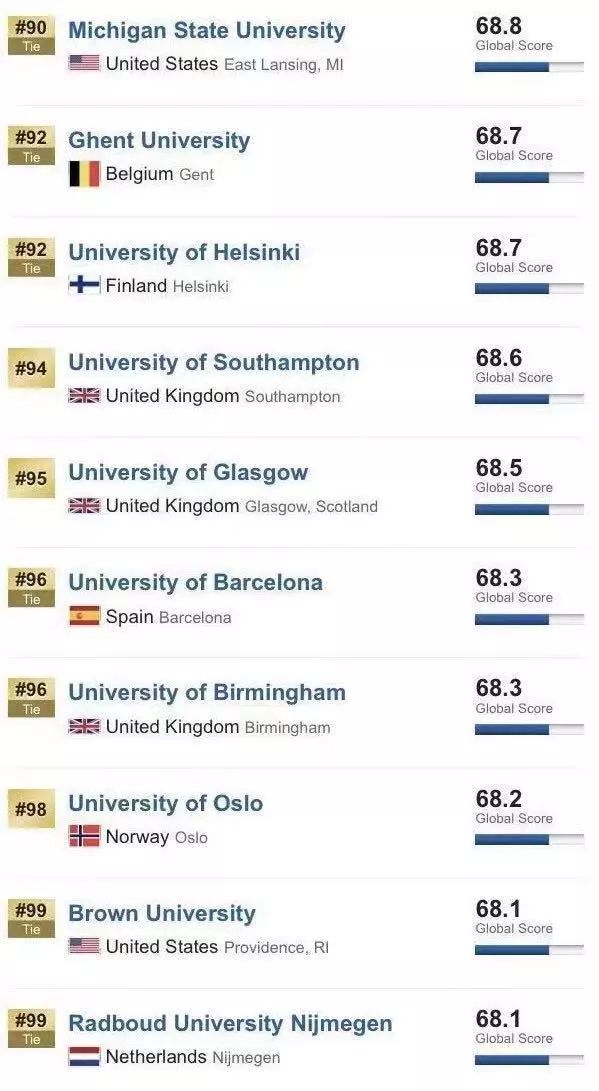Select the University of Glasgow title
Image resolution: width=599 pixels, height=1091 pixels.
tap(188, 472)
